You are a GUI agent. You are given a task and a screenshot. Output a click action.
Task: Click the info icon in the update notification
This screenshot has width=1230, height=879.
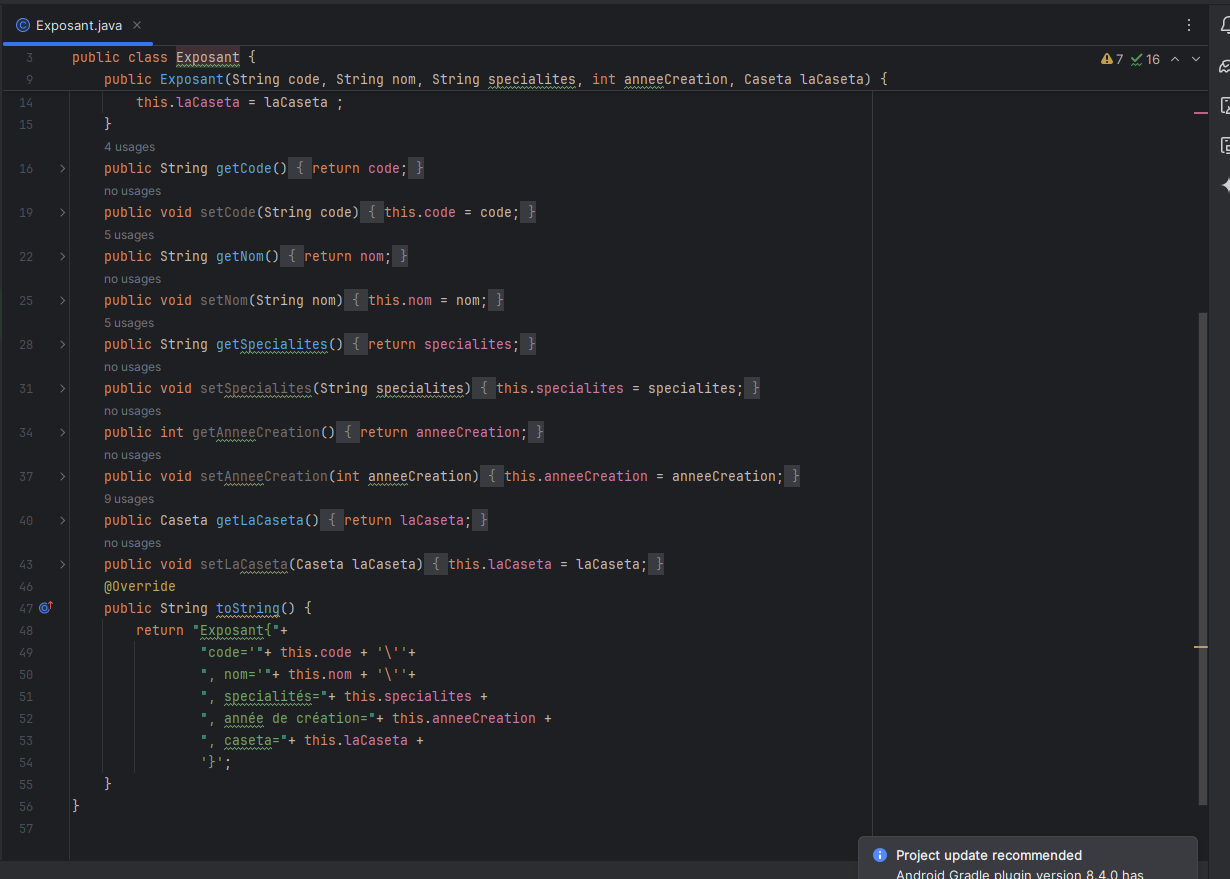tap(880, 855)
